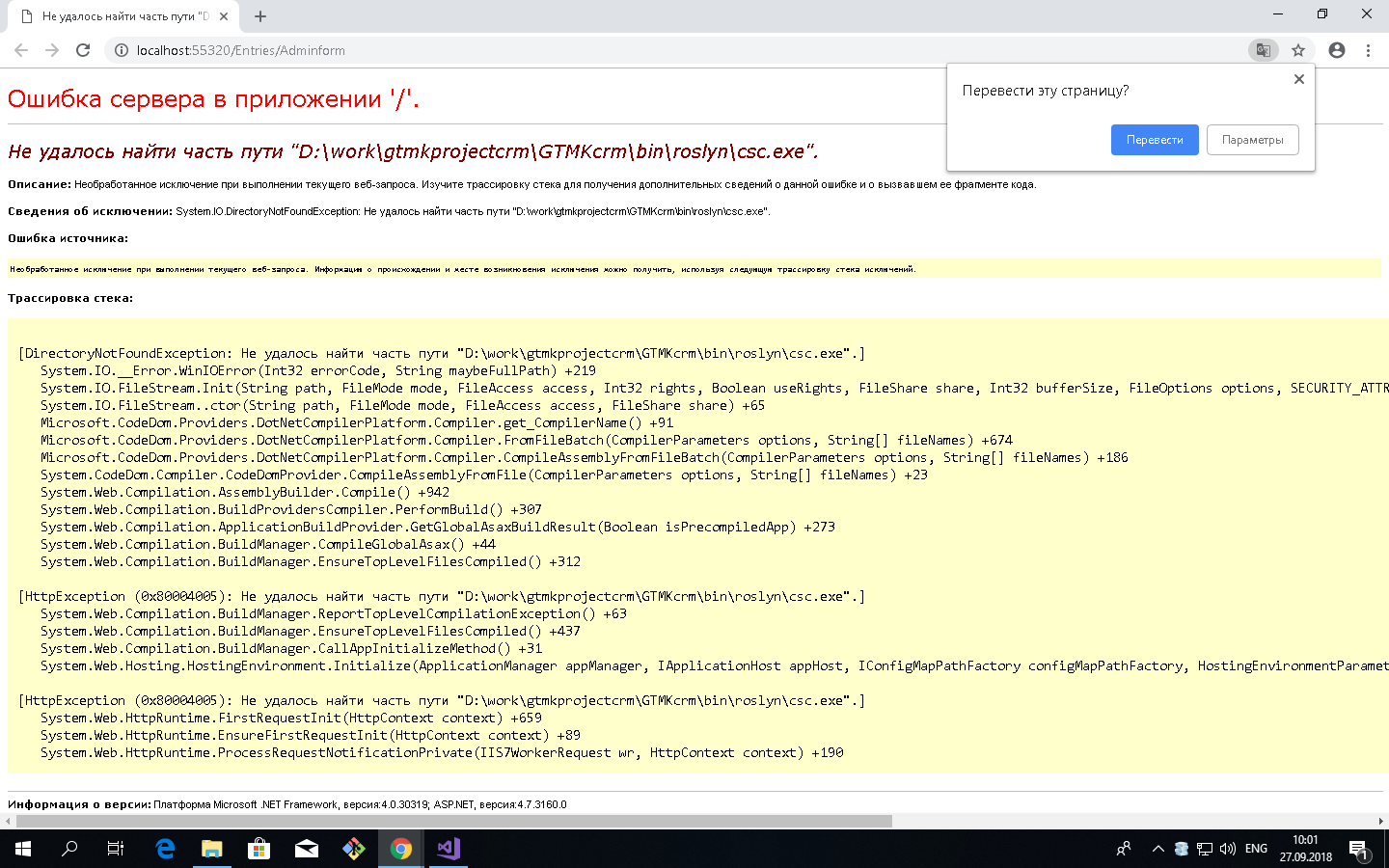Open the Action Center notifications
This screenshot has height=868, width=1389.
[1358, 849]
